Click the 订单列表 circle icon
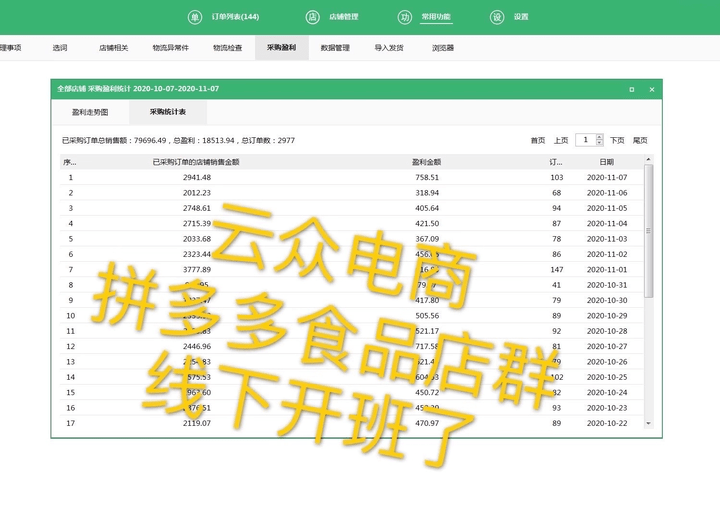Screen dimensions: 720x518 [194, 17]
